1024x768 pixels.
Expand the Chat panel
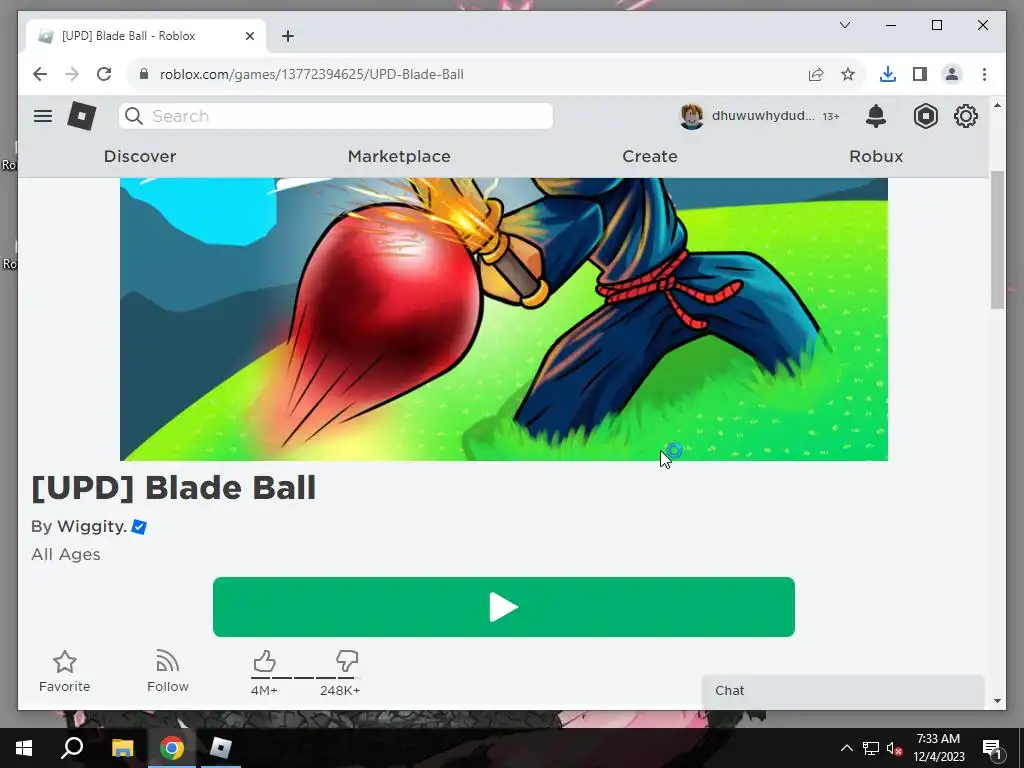[x=842, y=691]
